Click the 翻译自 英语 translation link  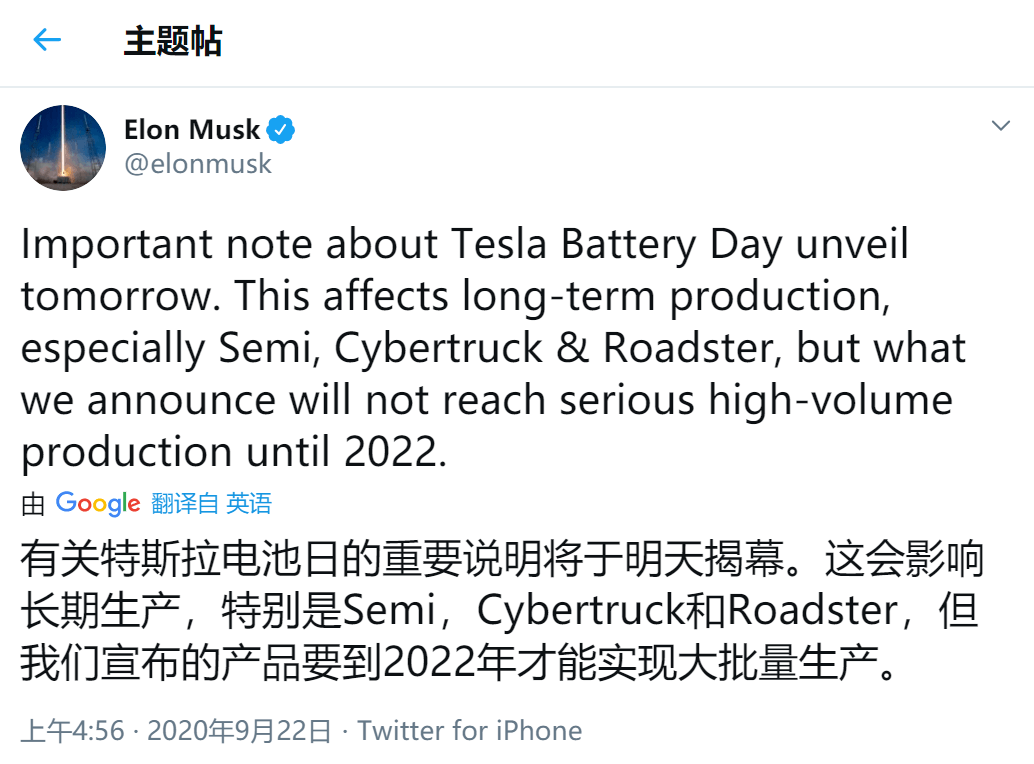point(212,504)
